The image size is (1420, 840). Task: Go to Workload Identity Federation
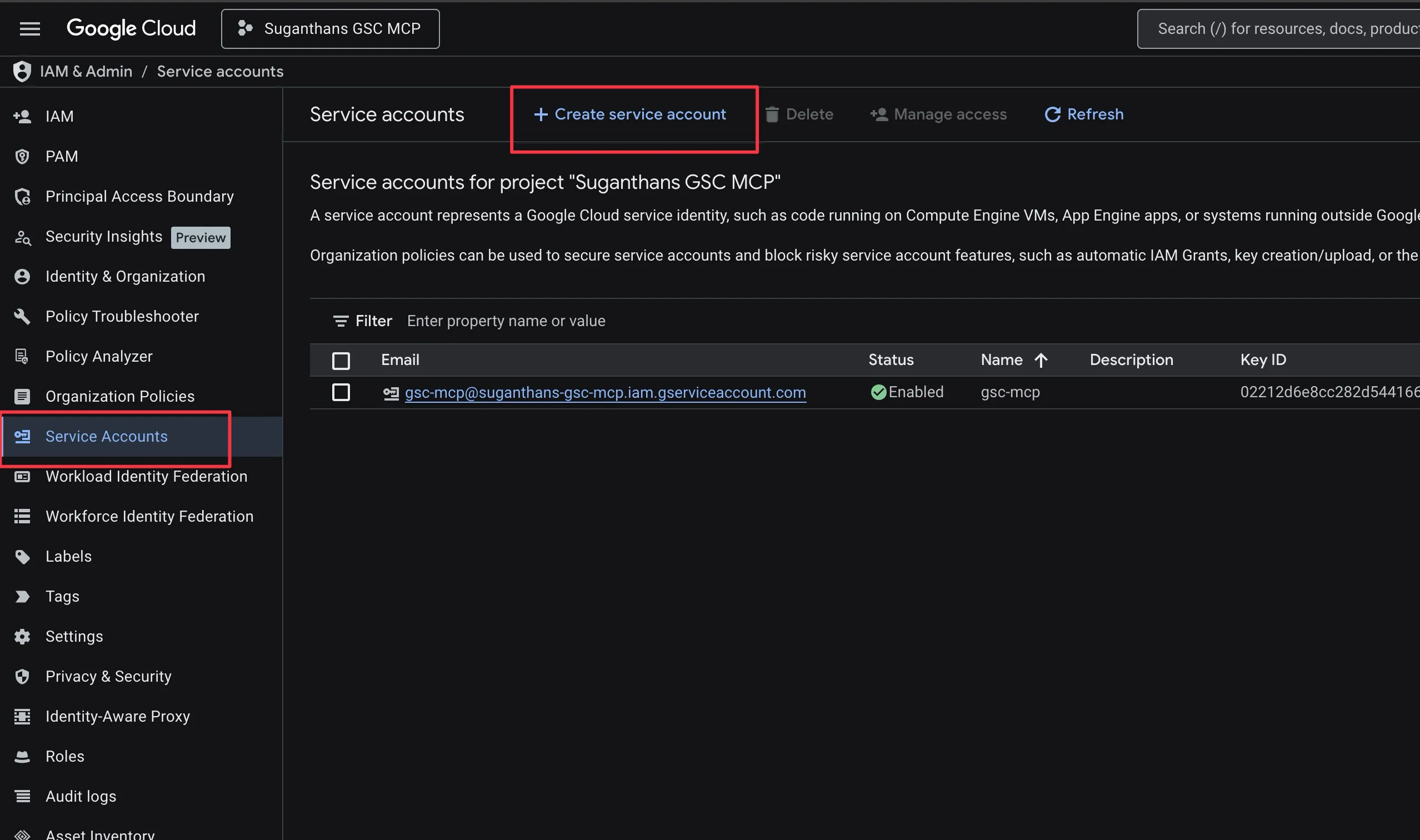click(x=146, y=477)
